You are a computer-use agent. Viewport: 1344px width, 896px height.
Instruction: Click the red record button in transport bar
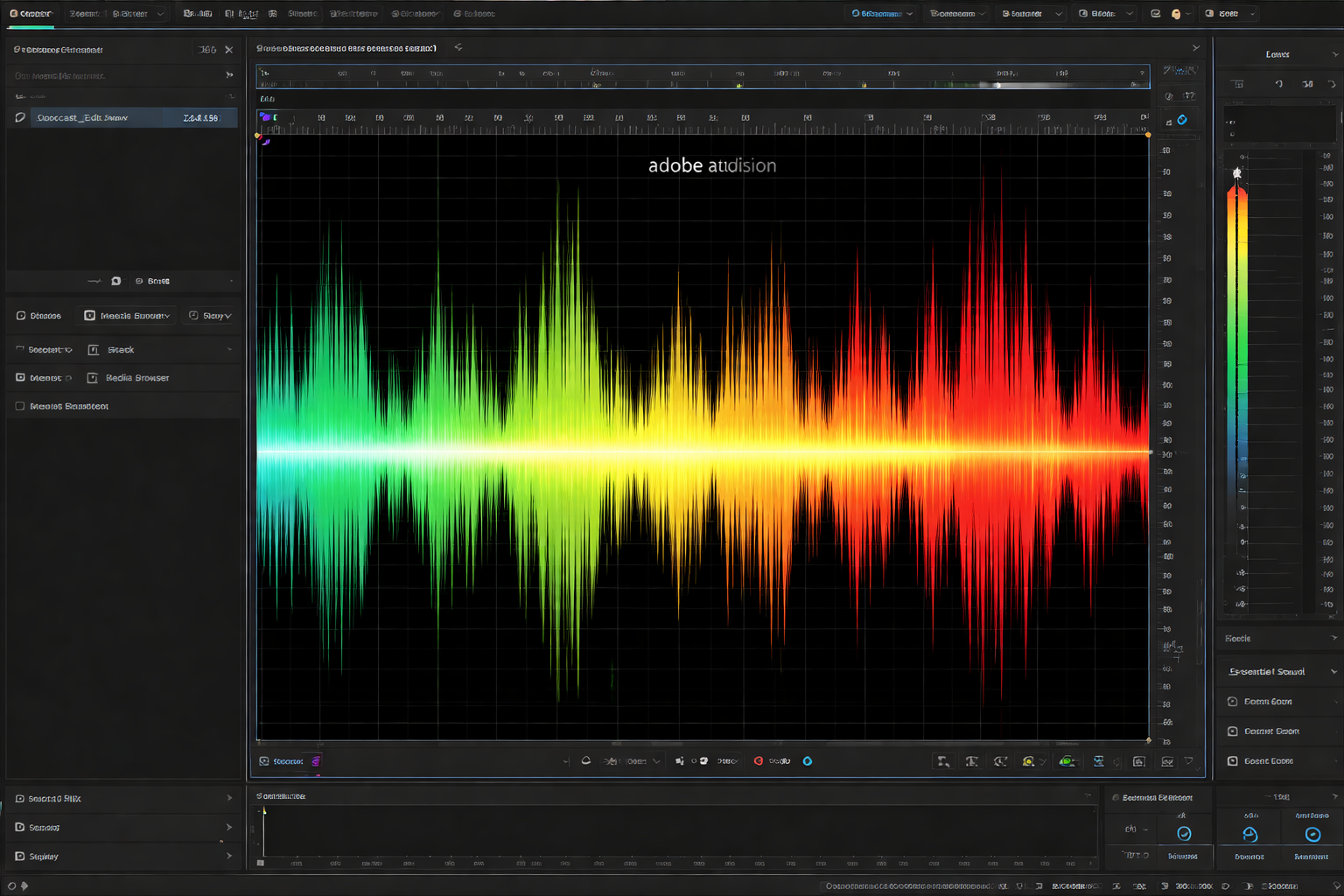point(759,761)
